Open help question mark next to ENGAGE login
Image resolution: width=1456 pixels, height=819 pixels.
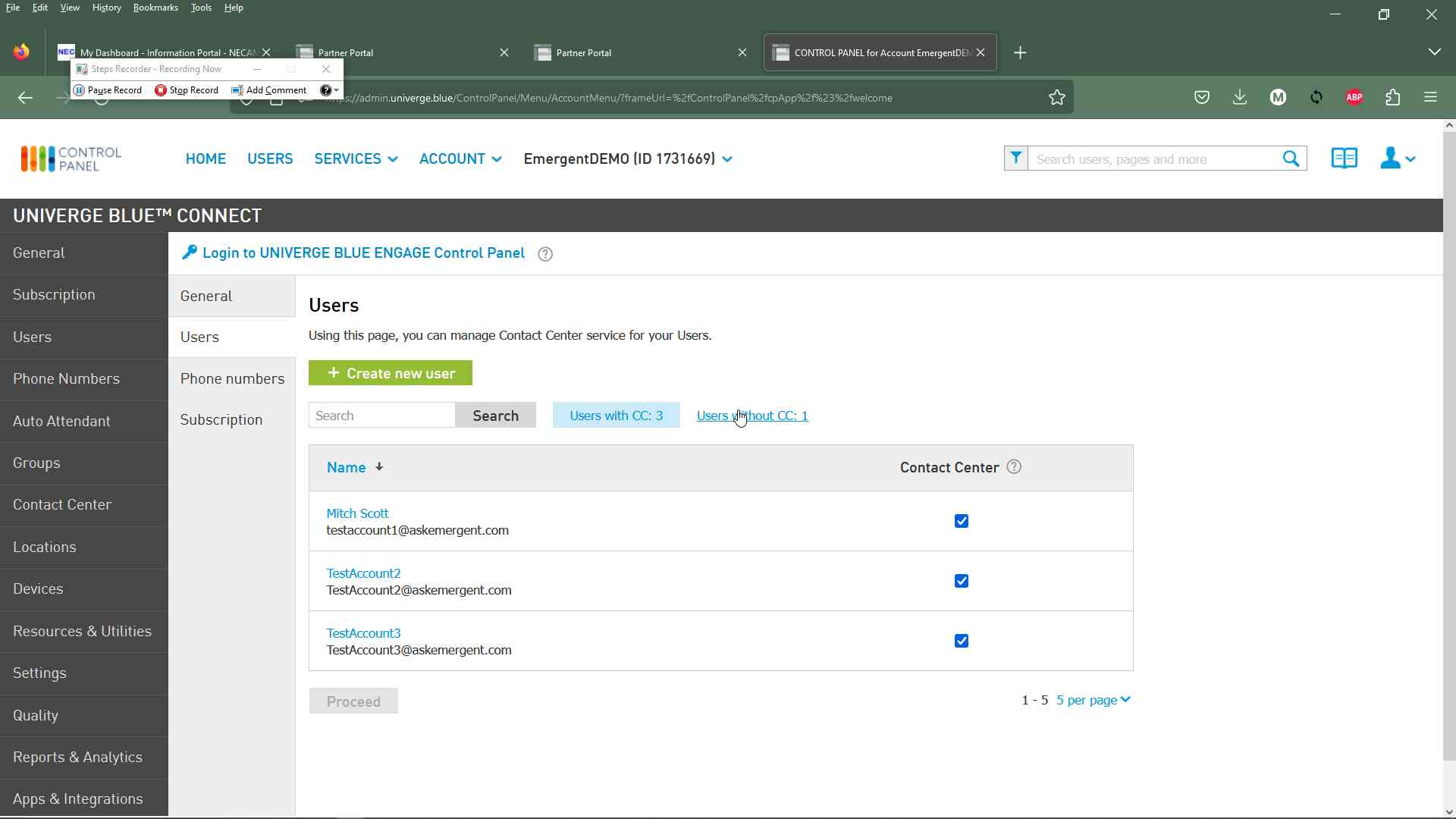[545, 254]
